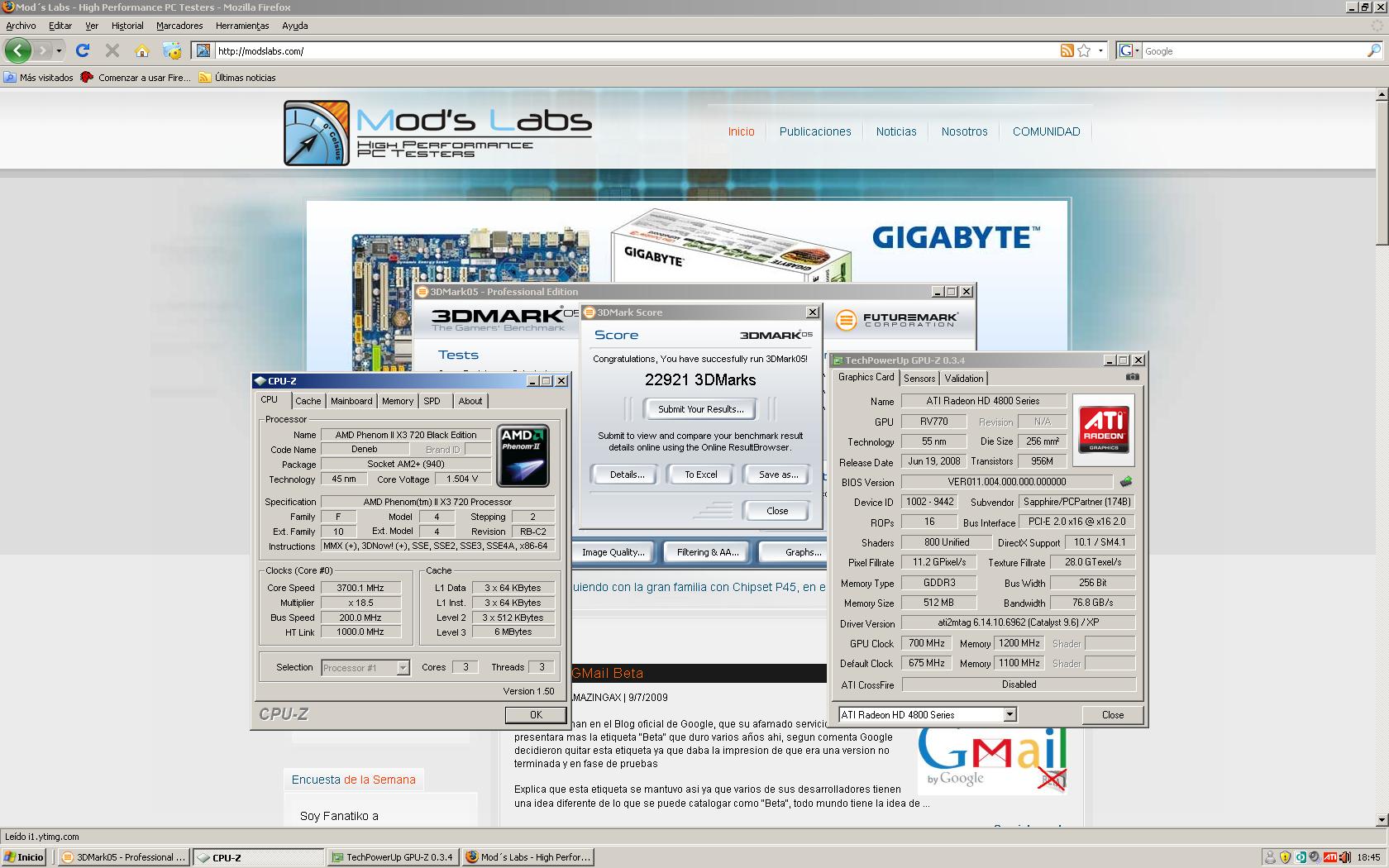The height and width of the screenshot is (868, 1389).
Task: Click the volume speaker tray icon
Action: pyautogui.click(x=1344, y=857)
